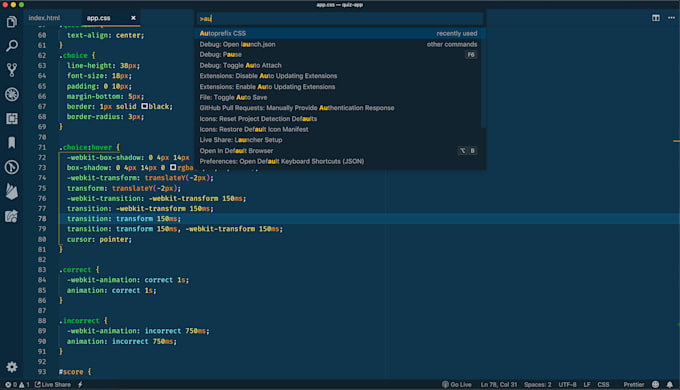The width and height of the screenshot is (680, 390).
Task: Change language mode via CSS
Action: [603, 384]
